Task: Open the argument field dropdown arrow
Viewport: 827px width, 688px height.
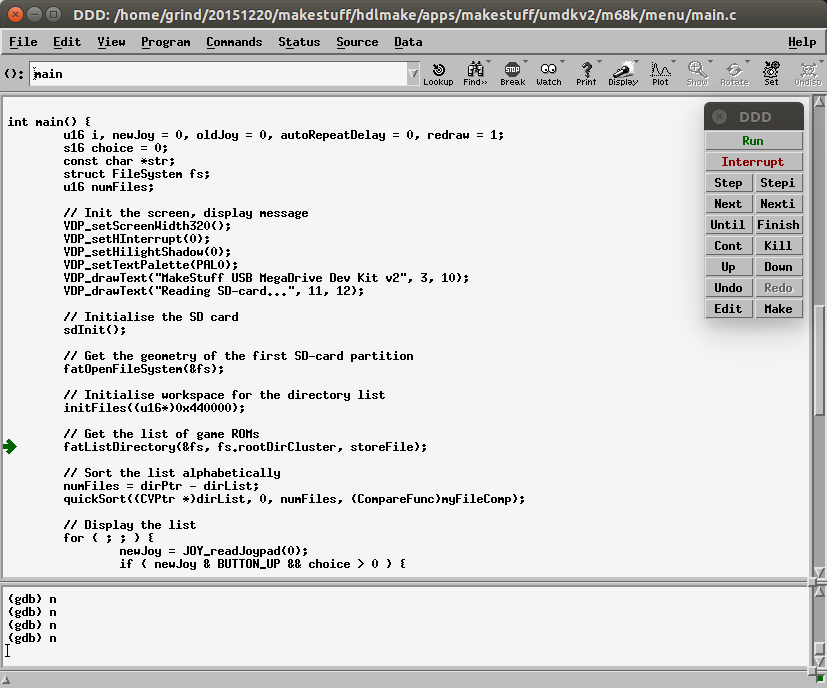Action: pyautogui.click(x=413, y=74)
